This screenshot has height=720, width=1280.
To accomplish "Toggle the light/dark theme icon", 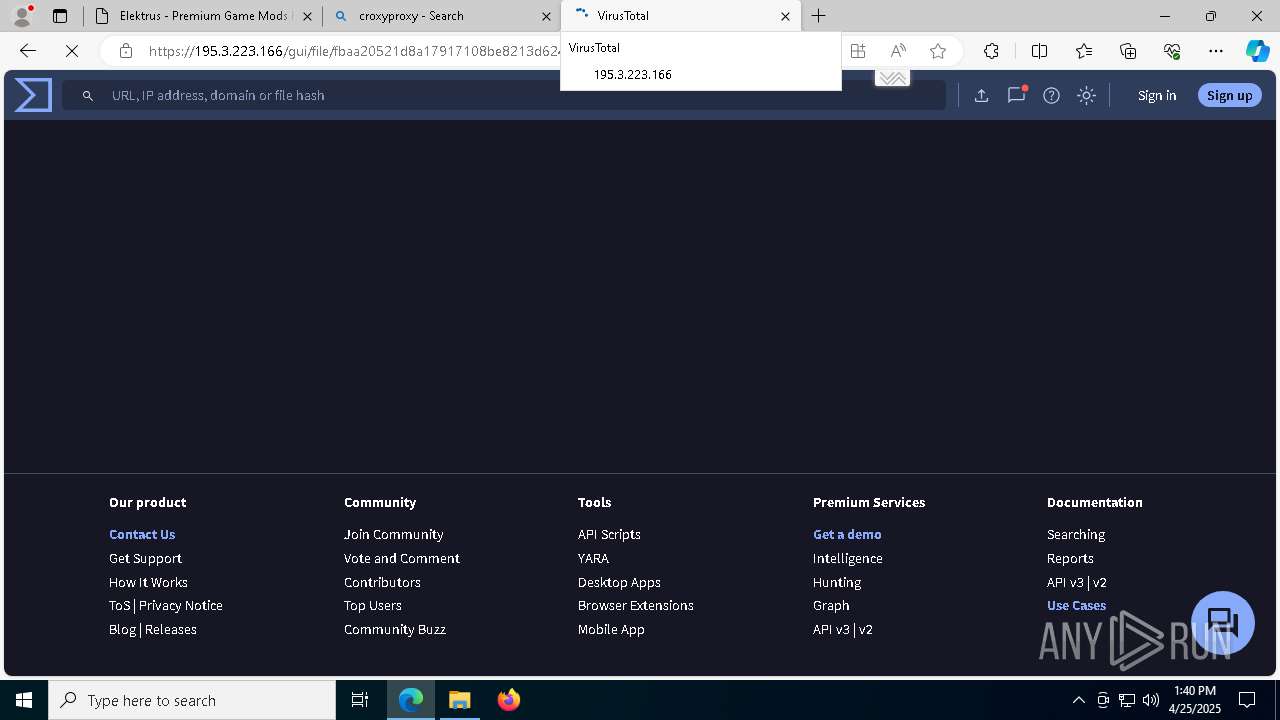I will pos(1087,95).
